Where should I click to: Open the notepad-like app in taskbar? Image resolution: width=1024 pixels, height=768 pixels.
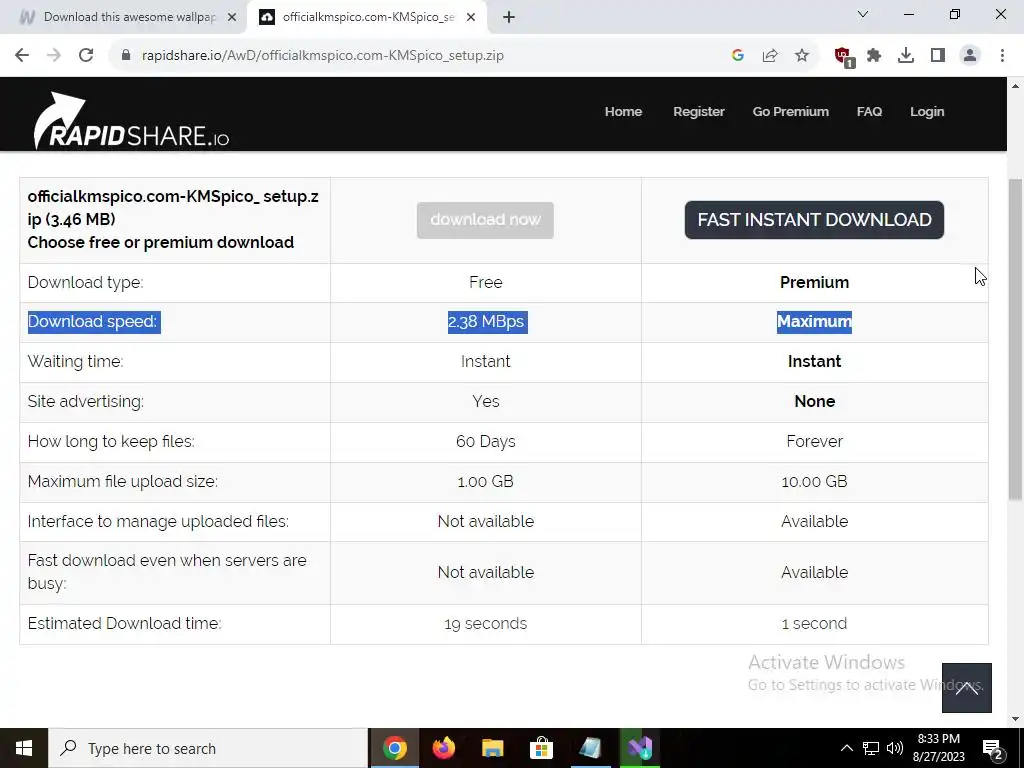[x=590, y=748]
